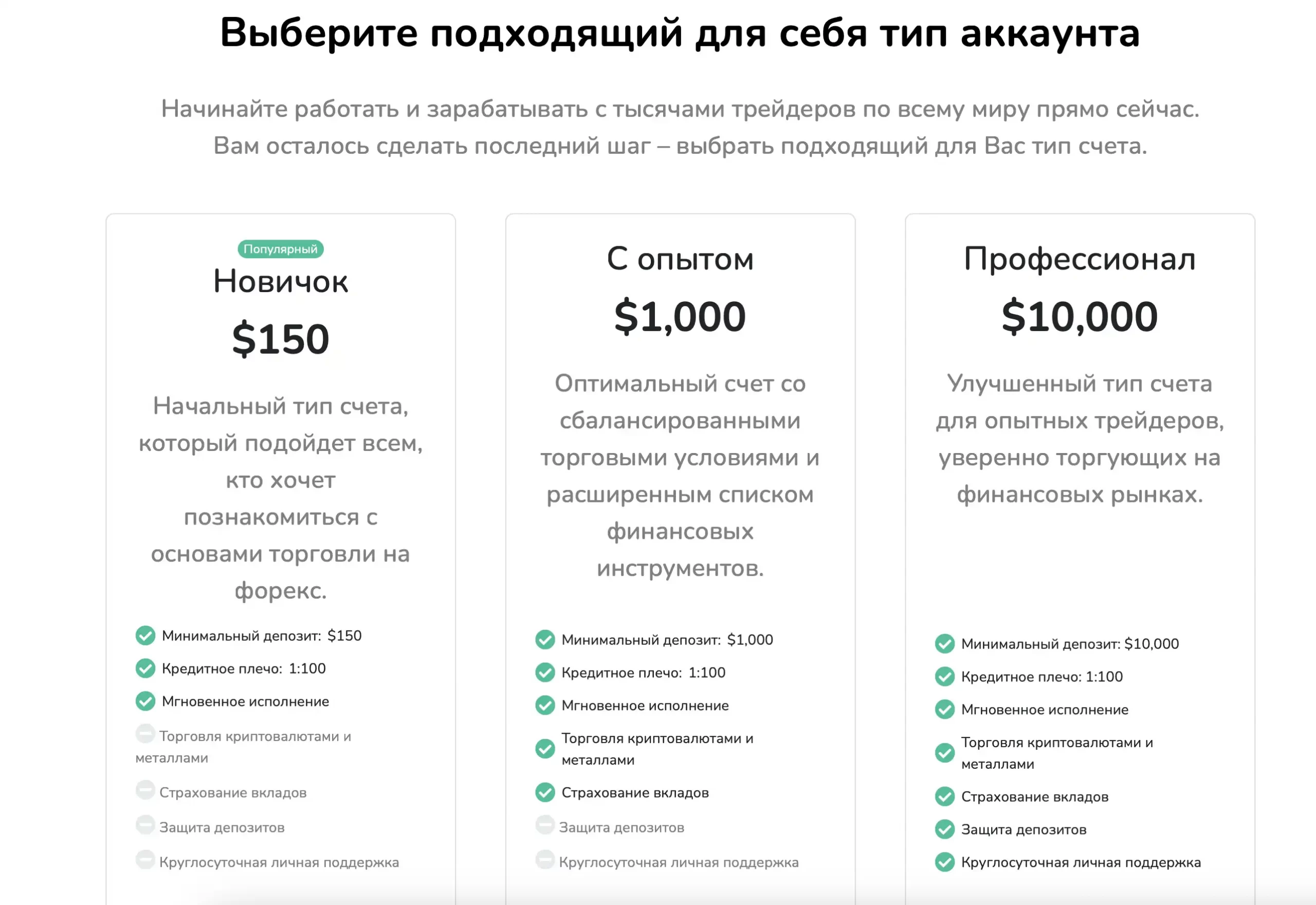Select the 'Профессионал' account title

pos(1080,260)
